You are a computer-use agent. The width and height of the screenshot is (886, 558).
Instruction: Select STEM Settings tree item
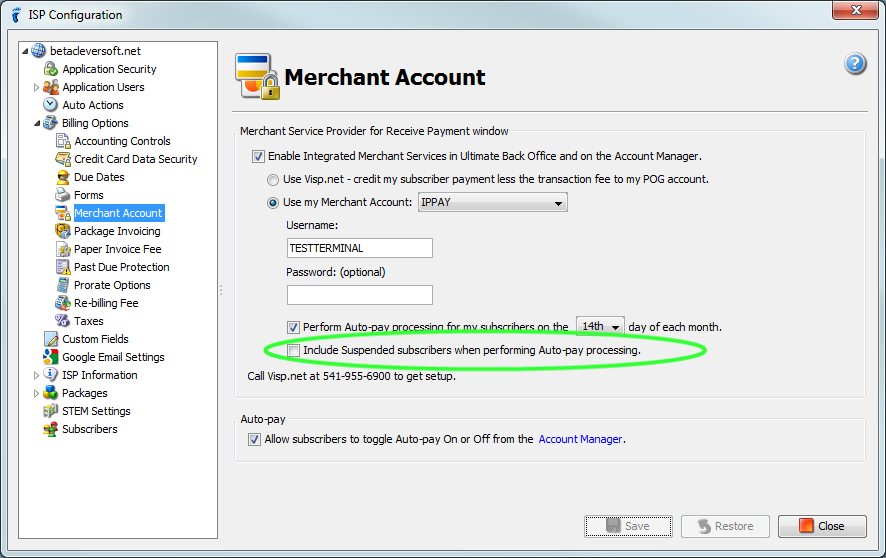96,411
